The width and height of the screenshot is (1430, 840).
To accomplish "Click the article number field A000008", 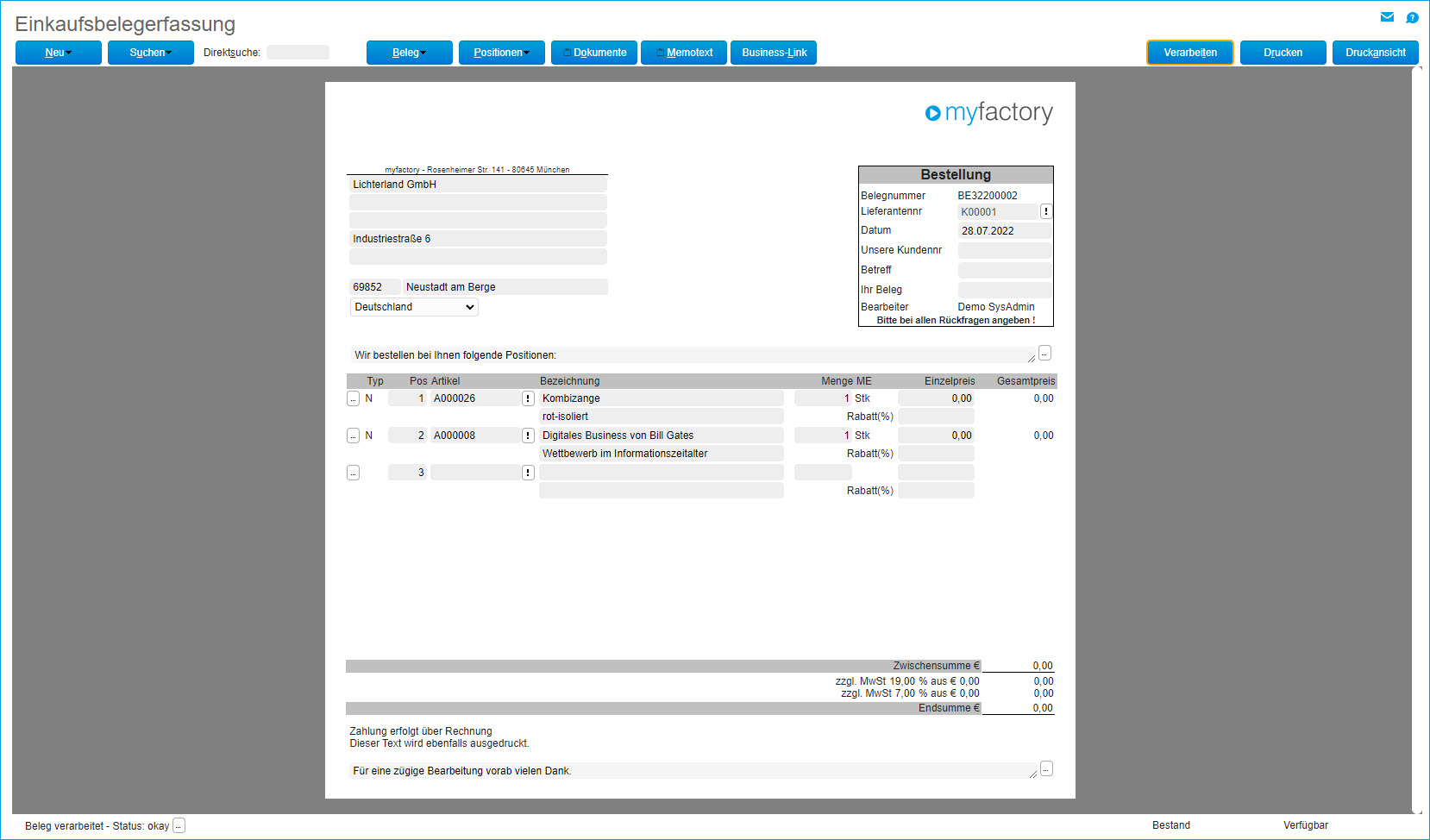I will pos(475,436).
